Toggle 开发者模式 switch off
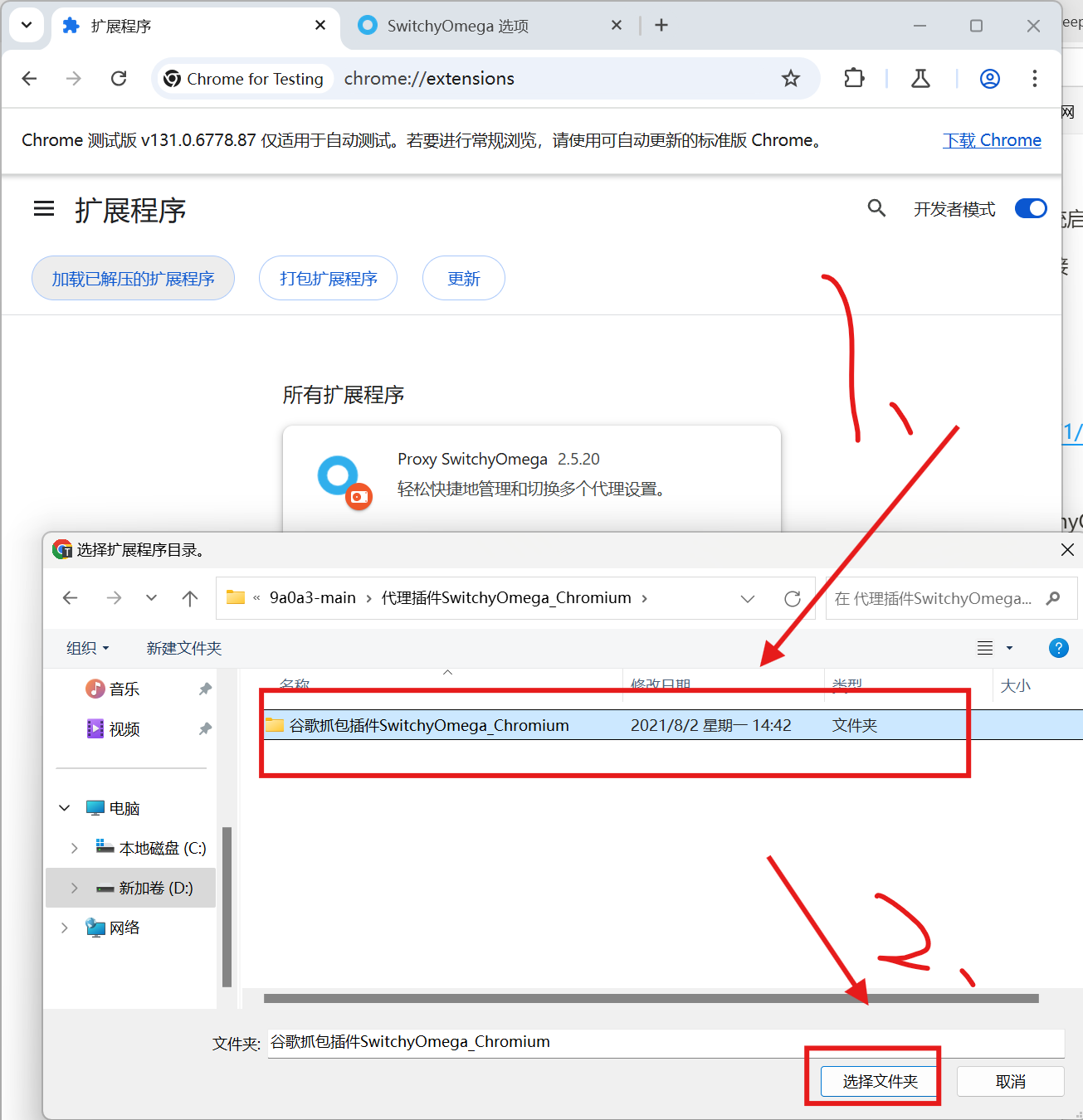 coord(1031,208)
